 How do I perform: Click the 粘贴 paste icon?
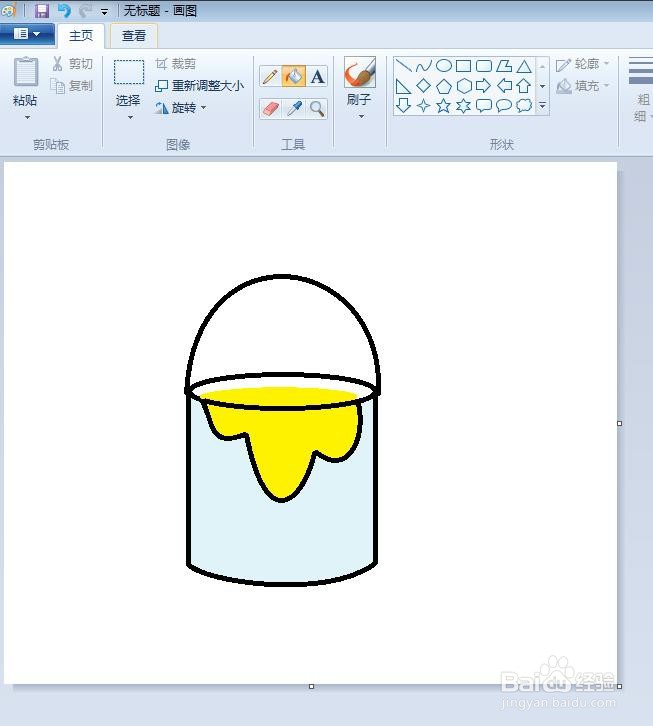(25, 72)
